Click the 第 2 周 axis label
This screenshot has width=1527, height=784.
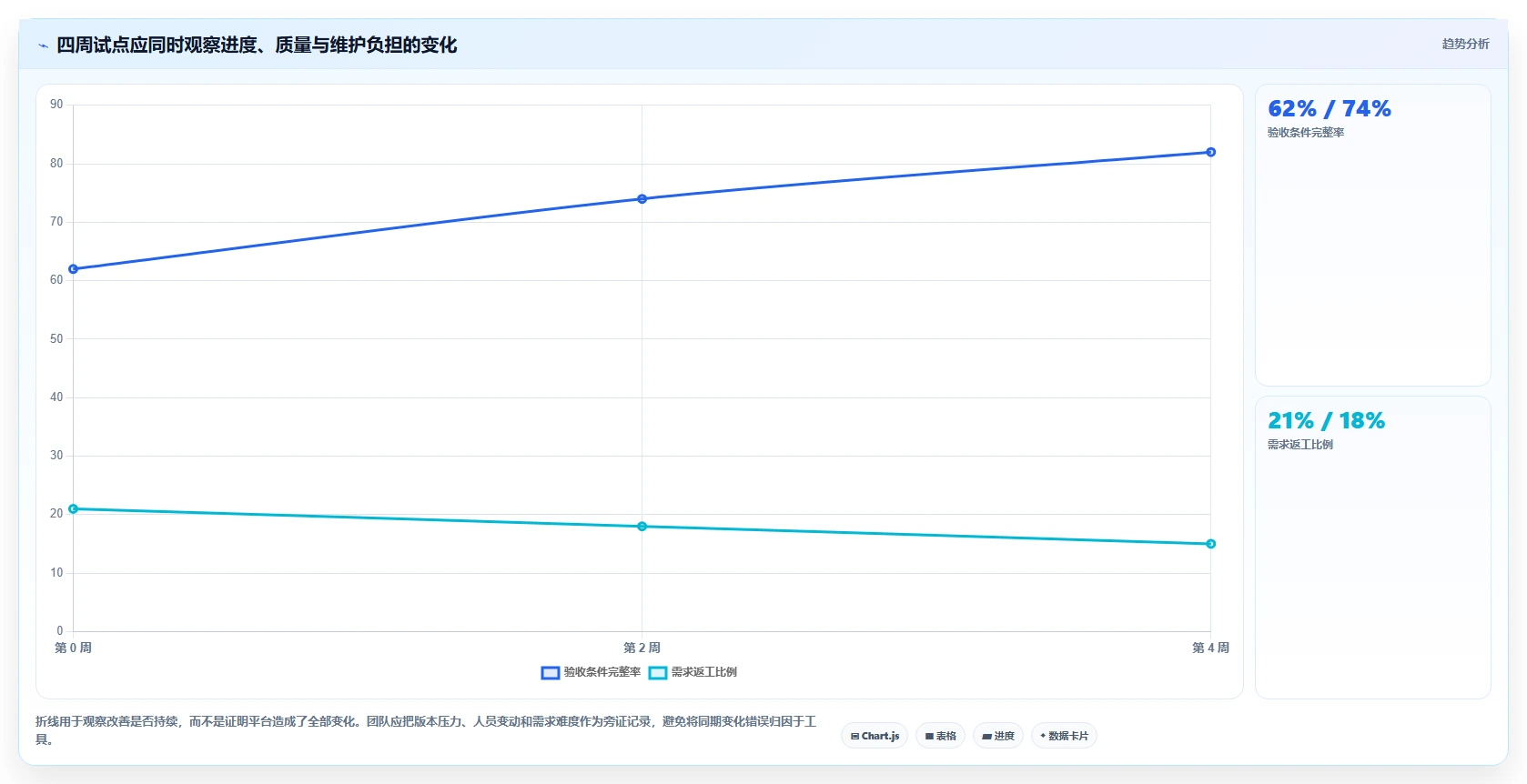pyautogui.click(x=642, y=648)
